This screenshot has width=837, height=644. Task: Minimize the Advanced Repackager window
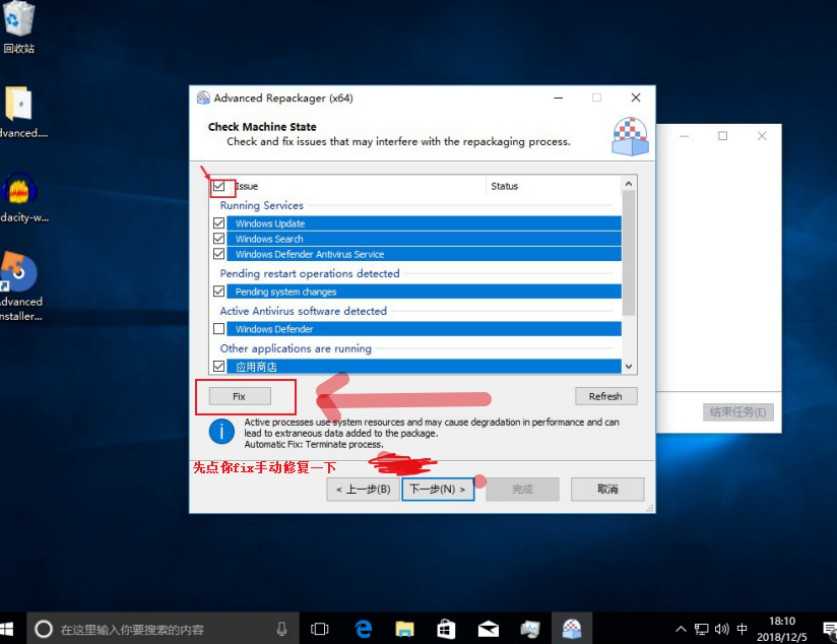pos(558,98)
